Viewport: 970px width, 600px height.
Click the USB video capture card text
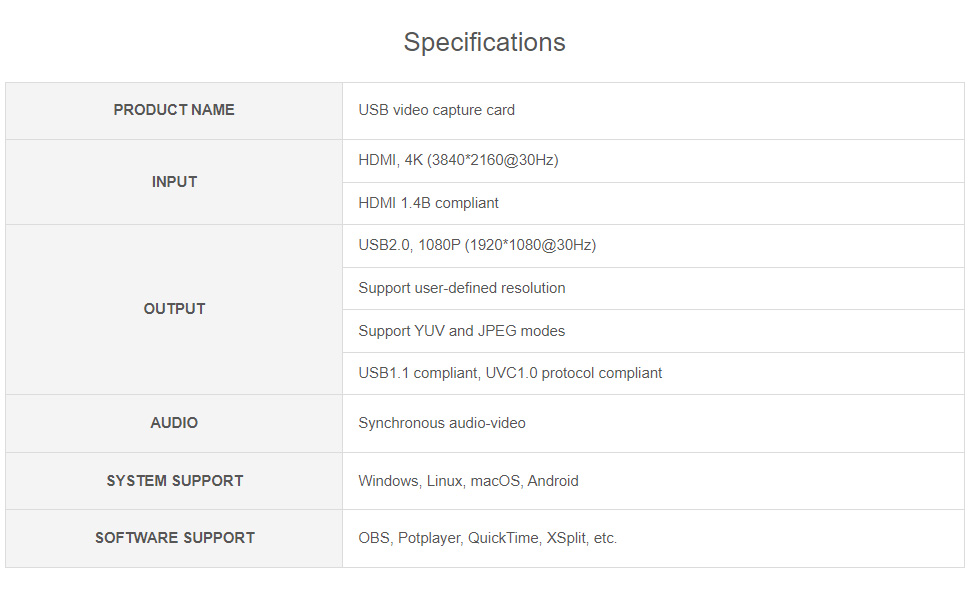point(436,110)
